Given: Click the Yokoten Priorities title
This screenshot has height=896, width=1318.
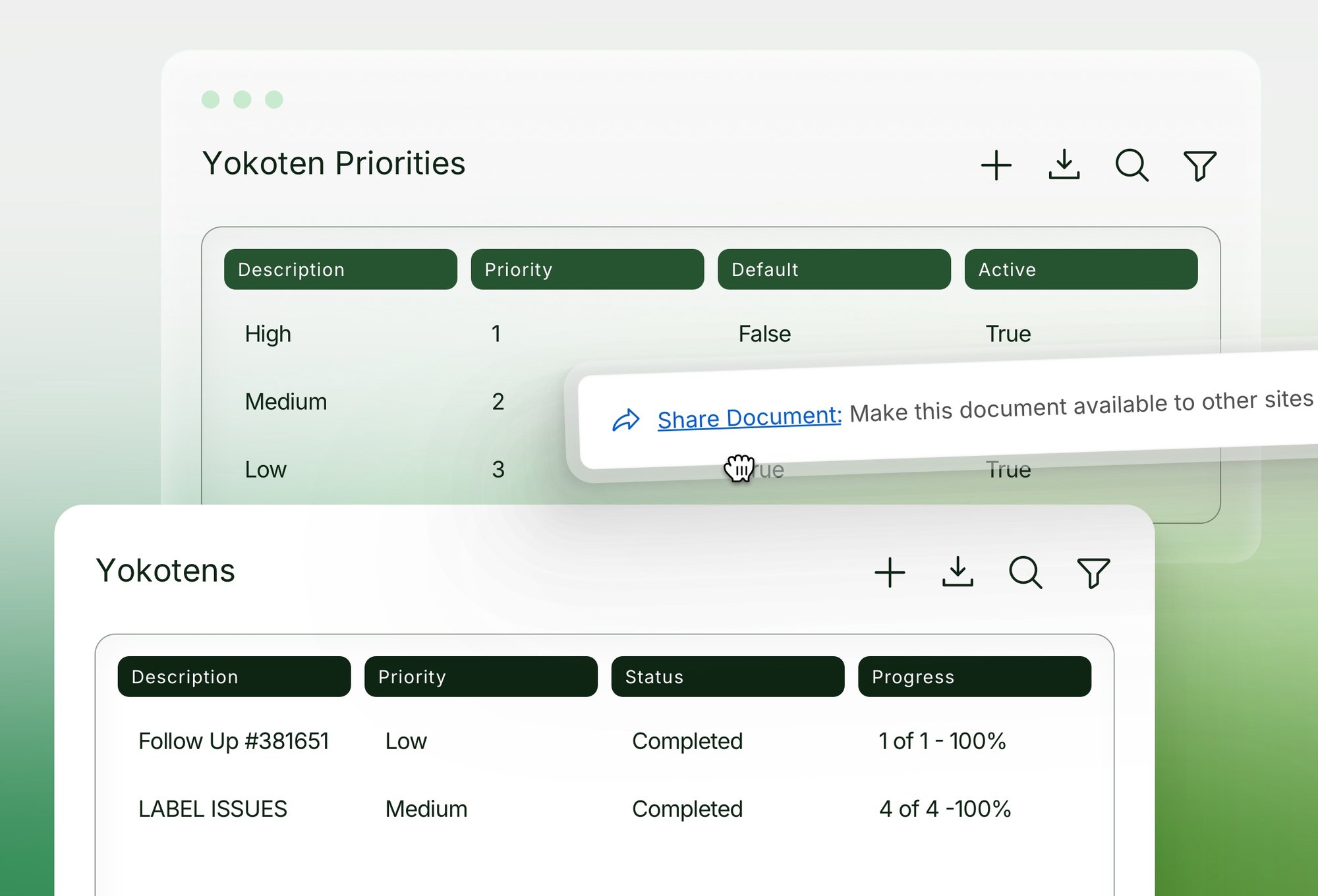Looking at the screenshot, I should pos(333,163).
